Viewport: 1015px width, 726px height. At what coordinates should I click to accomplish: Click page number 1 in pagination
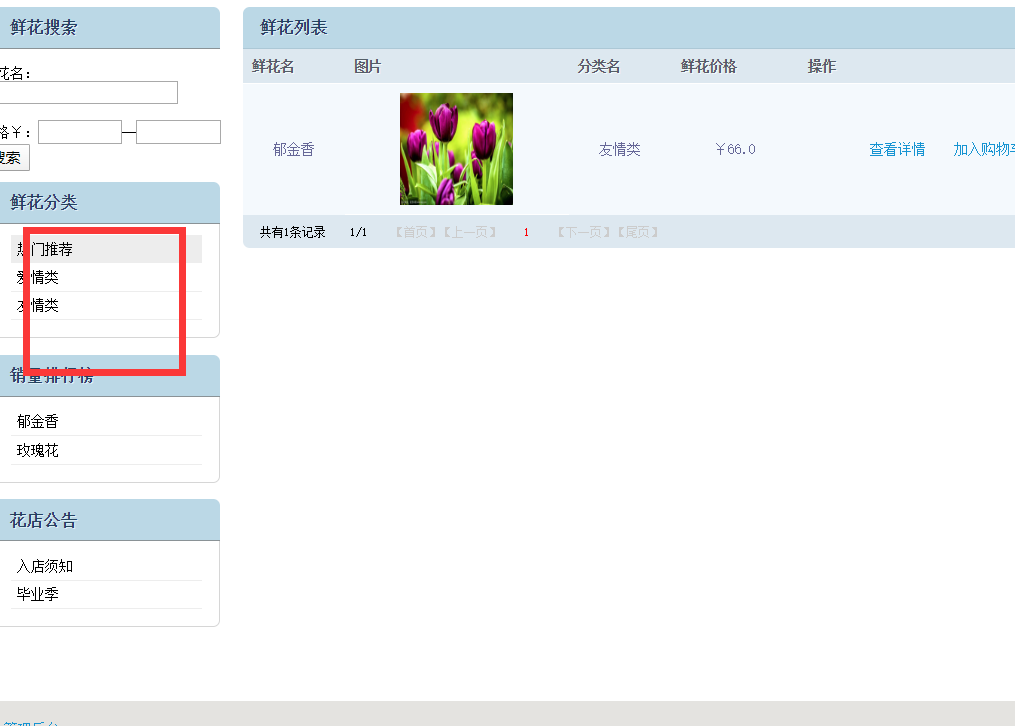pos(526,231)
